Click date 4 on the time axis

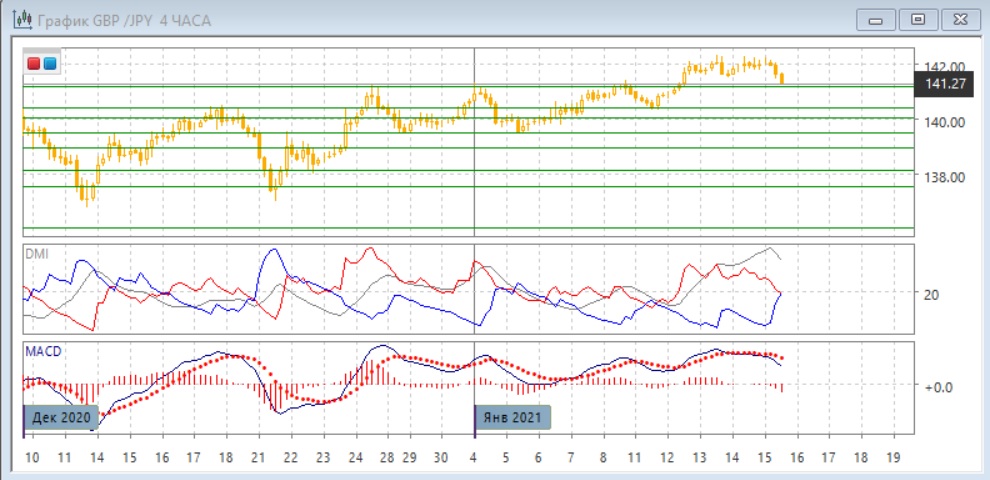pos(474,456)
